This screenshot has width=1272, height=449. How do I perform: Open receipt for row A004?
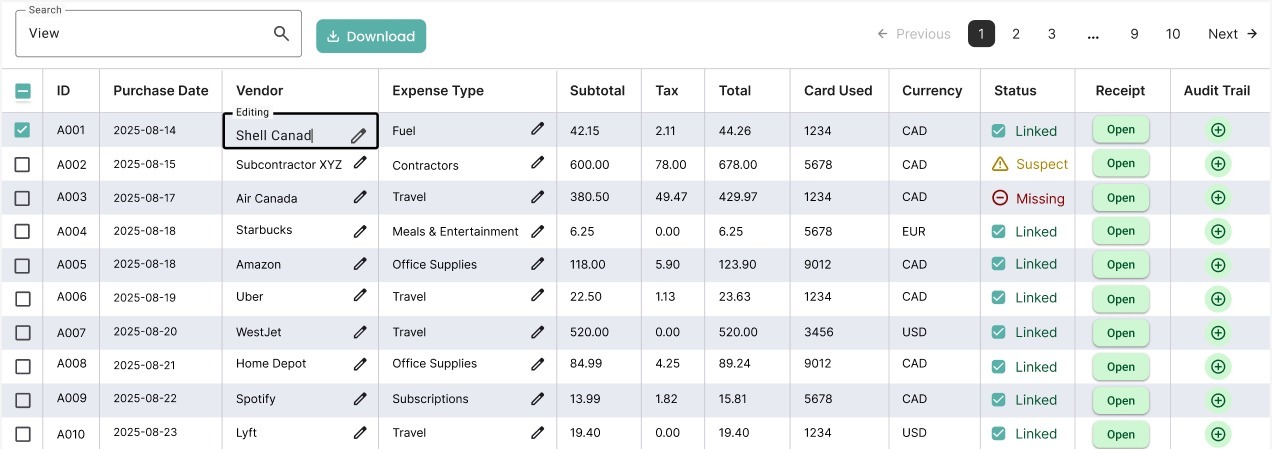click(x=1120, y=231)
